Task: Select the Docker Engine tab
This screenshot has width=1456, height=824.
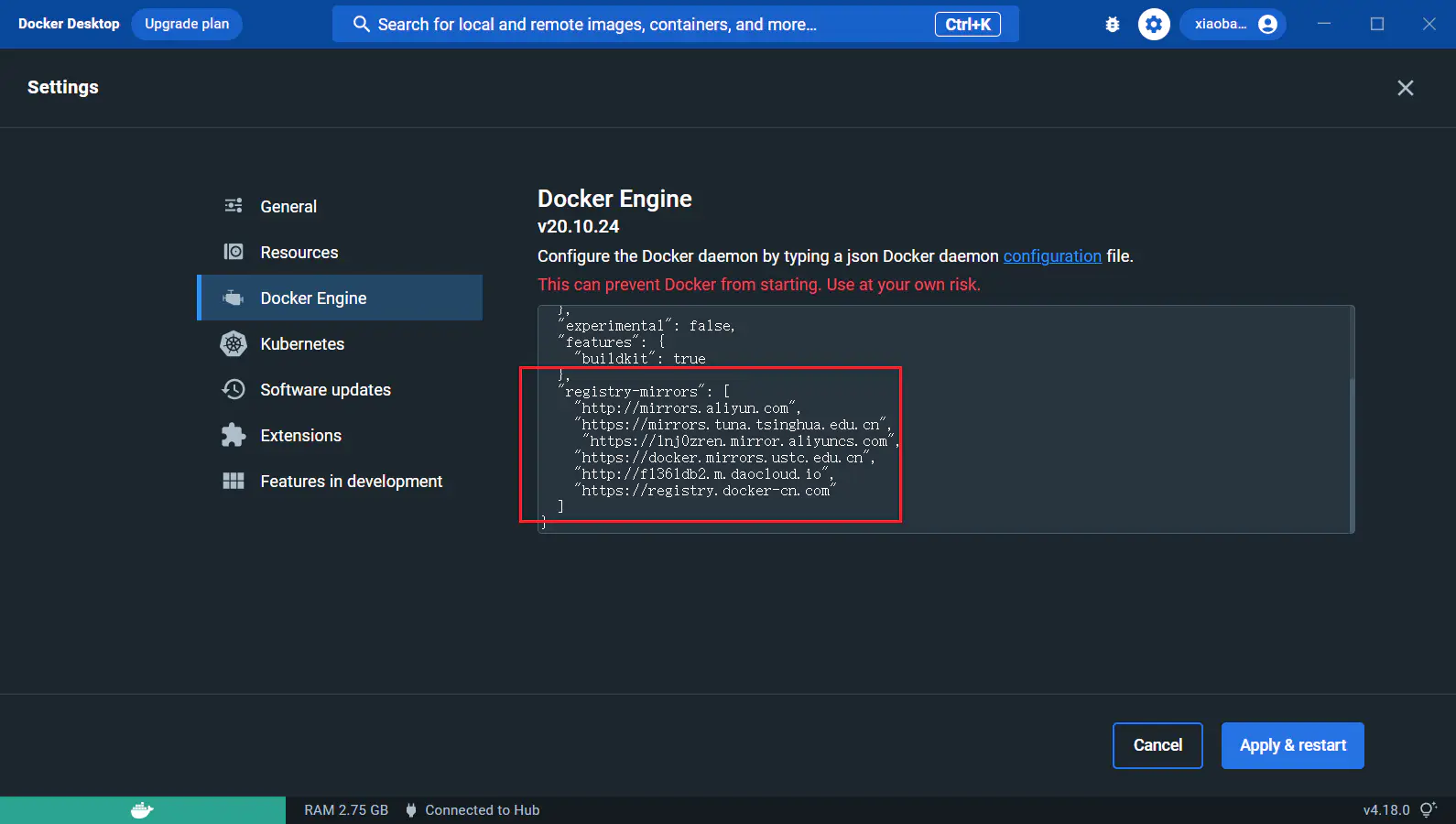Action: click(x=340, y=298)
